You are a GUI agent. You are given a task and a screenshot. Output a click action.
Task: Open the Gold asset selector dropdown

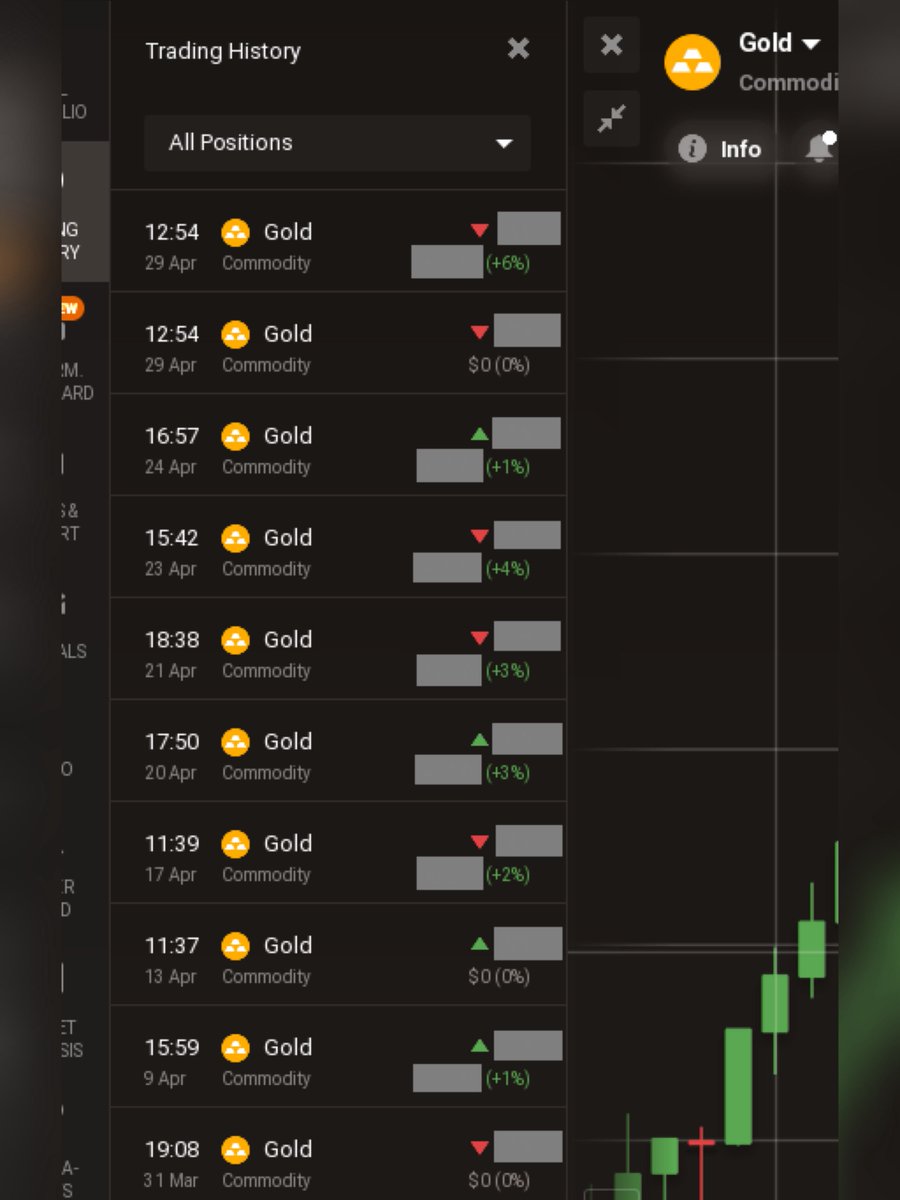[x=779, y=43]
